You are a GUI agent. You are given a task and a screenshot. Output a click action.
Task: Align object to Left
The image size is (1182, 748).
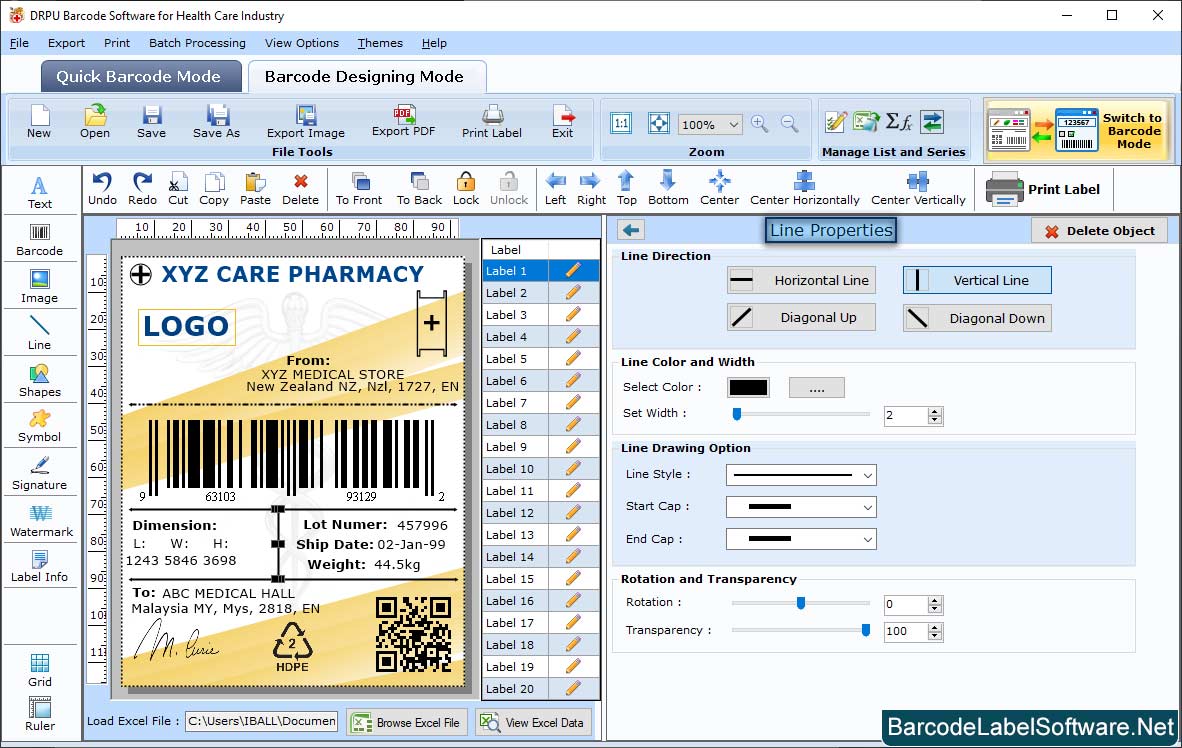tap(555, 189)
